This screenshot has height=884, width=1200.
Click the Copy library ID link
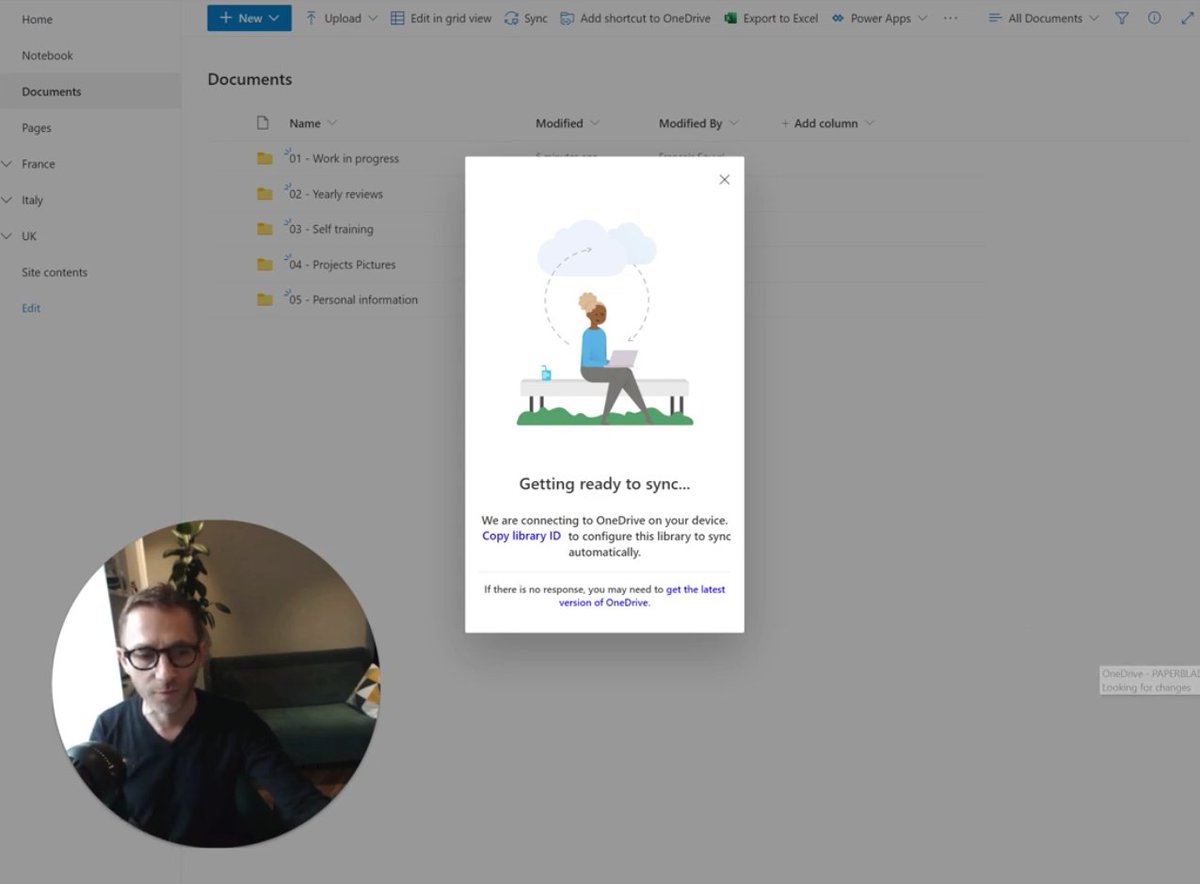click(x=520, y=535)
